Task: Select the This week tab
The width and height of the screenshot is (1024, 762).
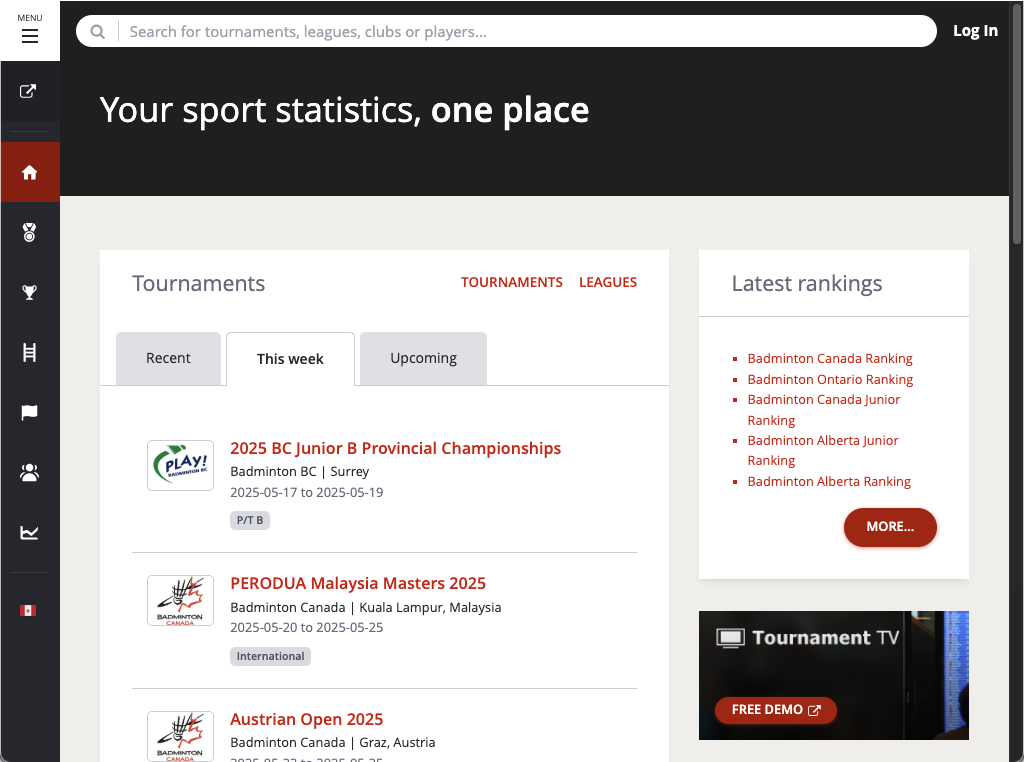Action: (290, 359)
